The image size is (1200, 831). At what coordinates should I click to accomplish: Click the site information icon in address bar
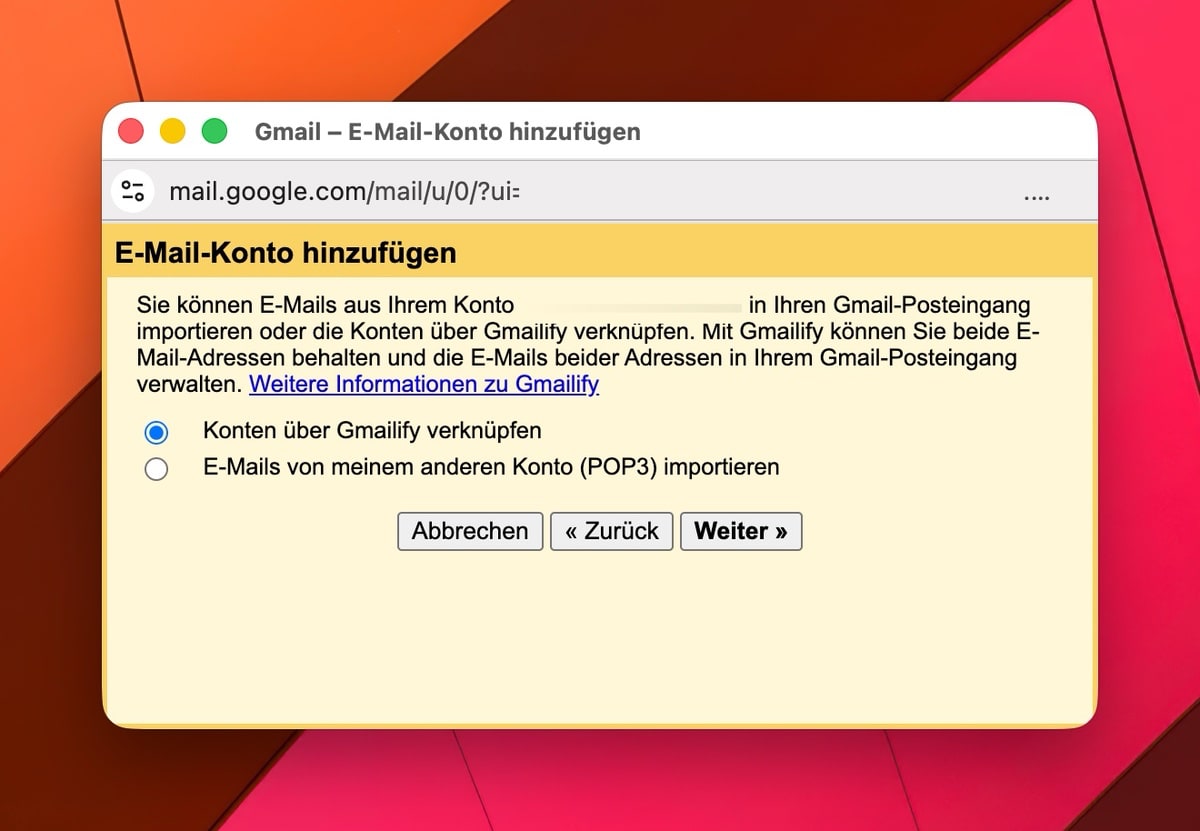(133, 191)
